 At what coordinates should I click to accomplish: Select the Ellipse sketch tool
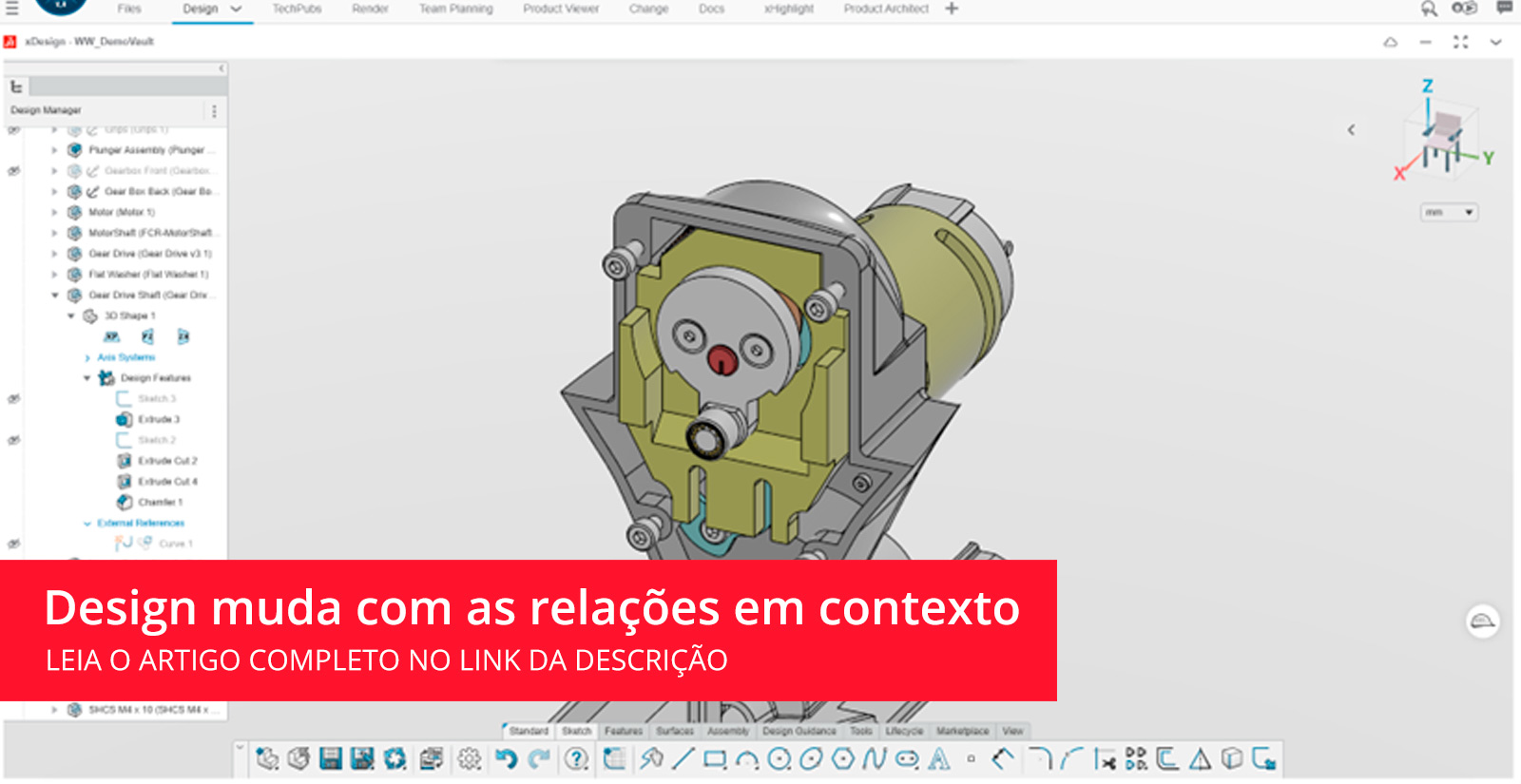pos(811,758)
